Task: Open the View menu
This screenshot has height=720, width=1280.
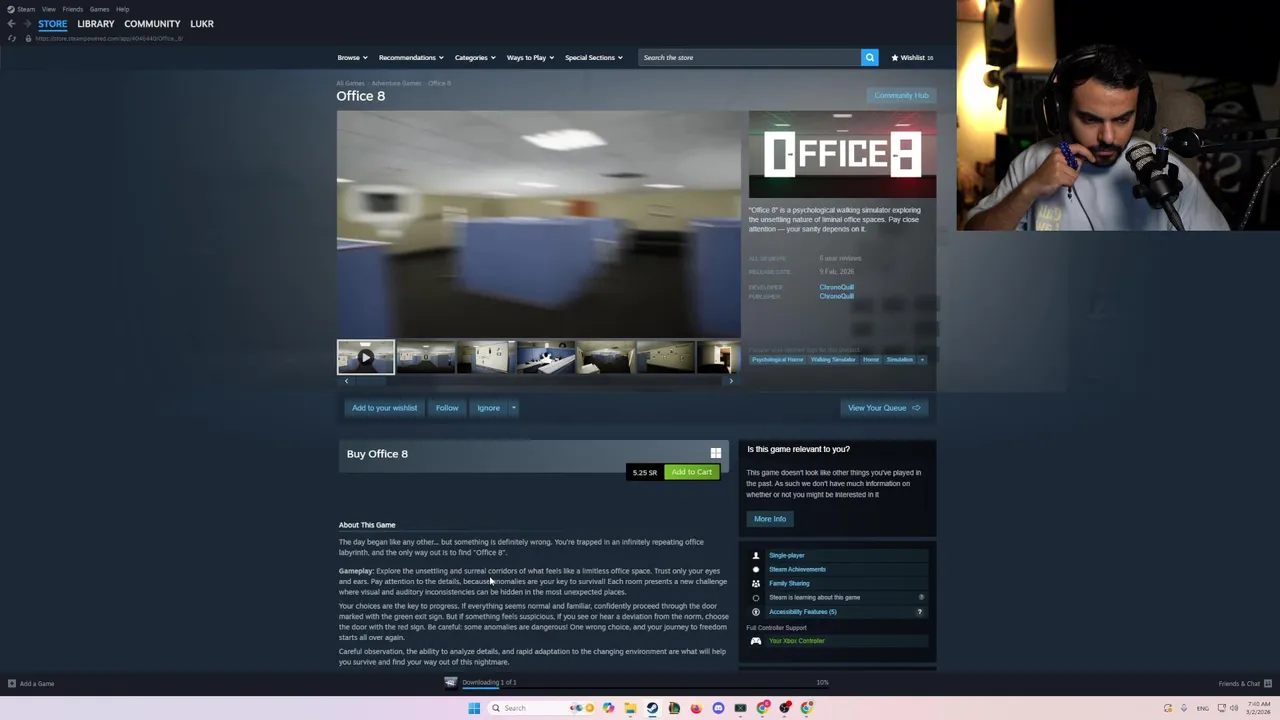Action: (x=48, y=9)
